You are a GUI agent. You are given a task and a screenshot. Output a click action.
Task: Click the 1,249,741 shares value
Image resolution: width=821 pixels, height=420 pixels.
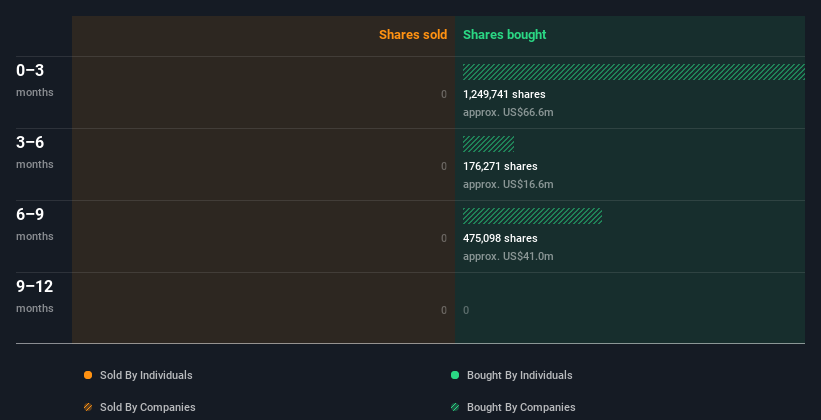coord(504,94)
